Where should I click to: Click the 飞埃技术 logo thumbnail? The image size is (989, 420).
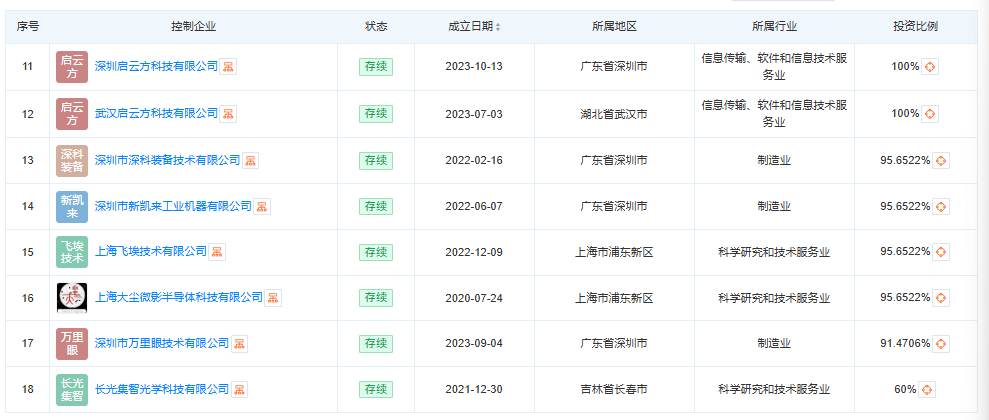click(72, 252)
